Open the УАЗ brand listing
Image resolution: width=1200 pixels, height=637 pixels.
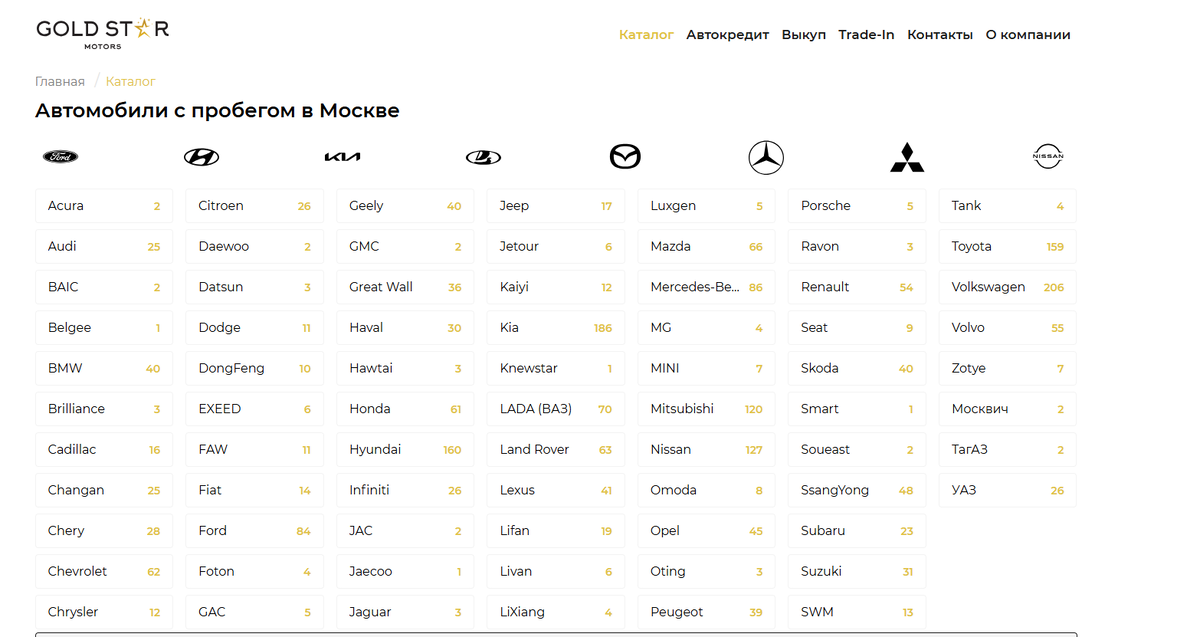point(1008,490)
